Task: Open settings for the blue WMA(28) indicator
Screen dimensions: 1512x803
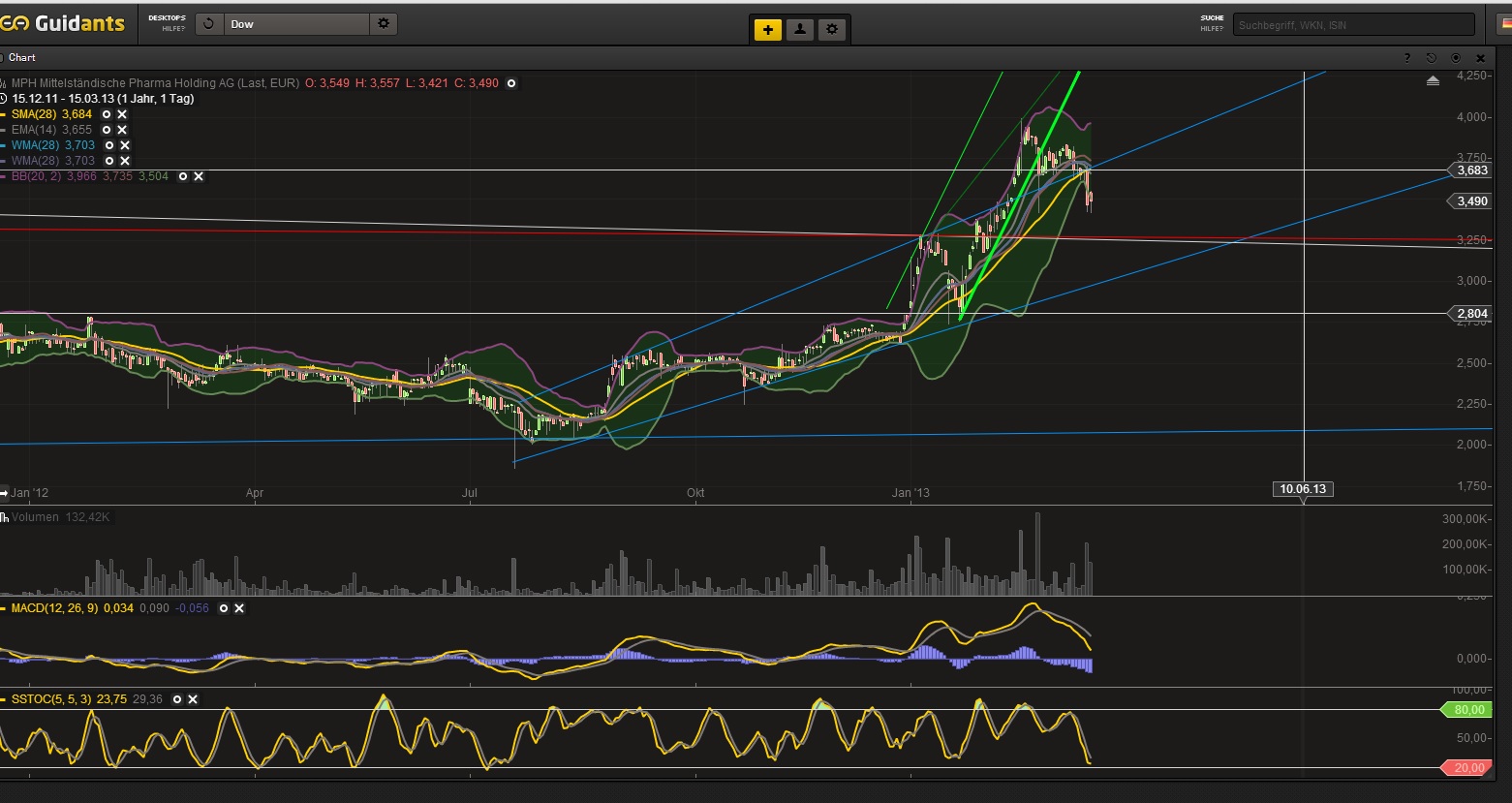Action: [109, 145]
